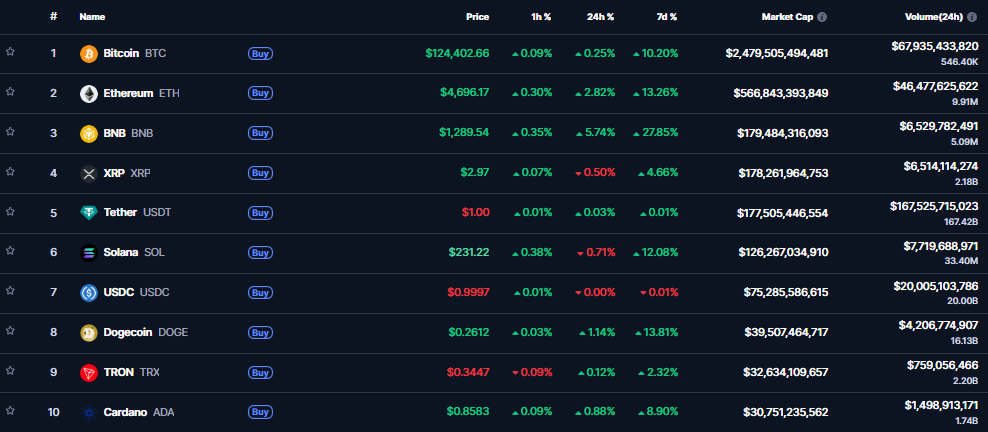
Task: Star Bitcoin to add to watchlist
Action: click(10, 51)
